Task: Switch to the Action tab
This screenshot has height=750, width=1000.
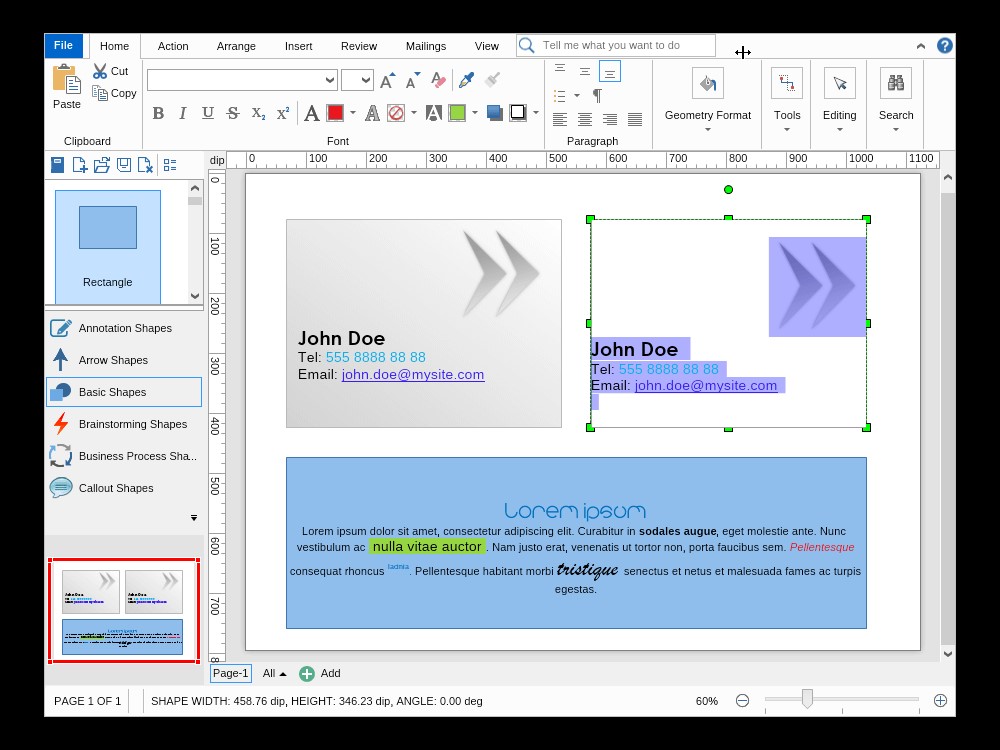Action: (173, 46)
